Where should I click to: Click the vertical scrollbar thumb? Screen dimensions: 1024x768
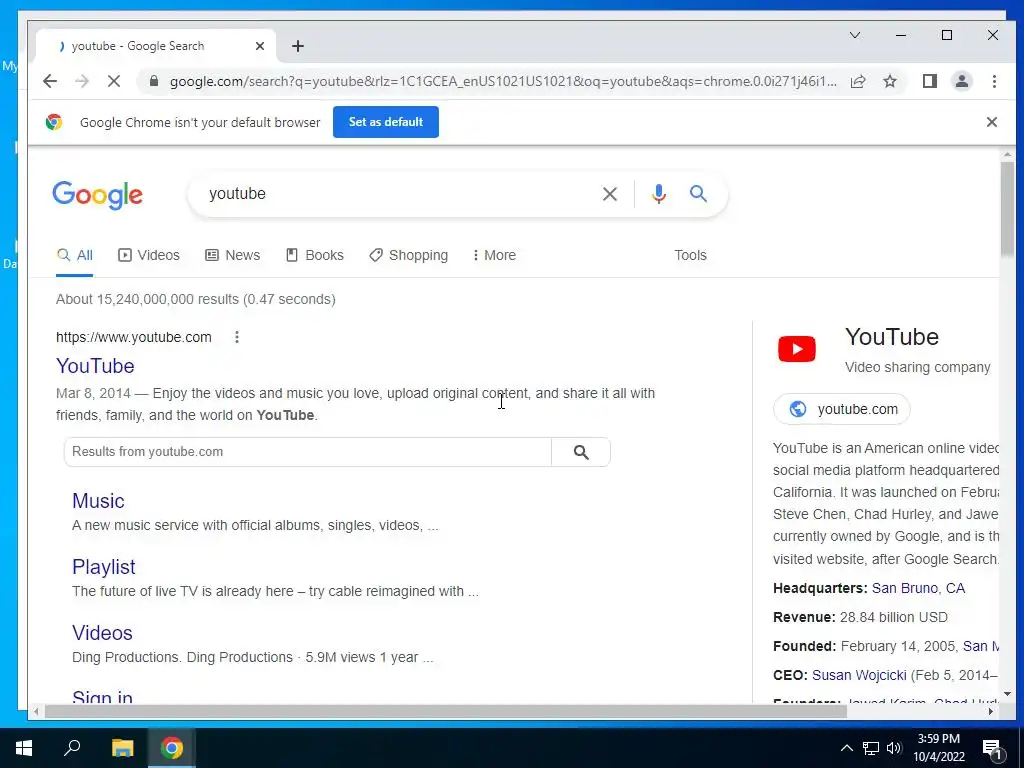(x=1007, y=209)
